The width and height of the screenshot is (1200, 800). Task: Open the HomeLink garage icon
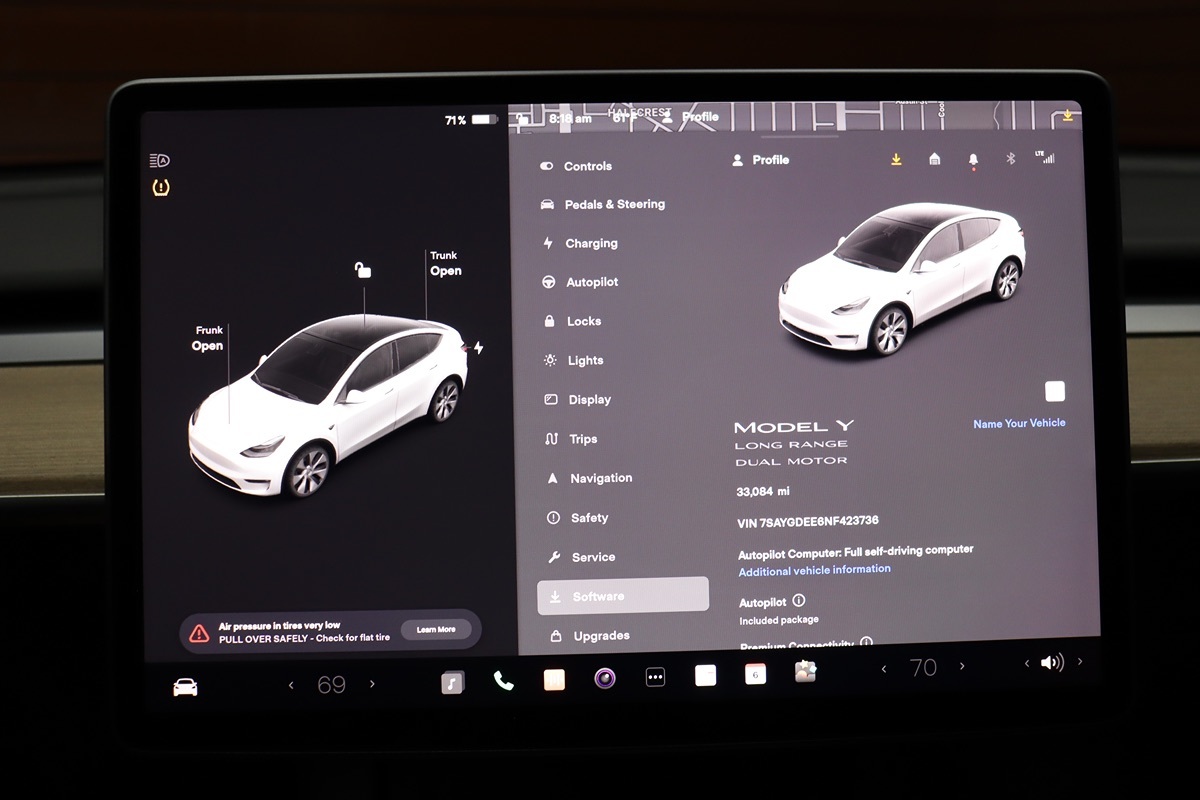934,159
